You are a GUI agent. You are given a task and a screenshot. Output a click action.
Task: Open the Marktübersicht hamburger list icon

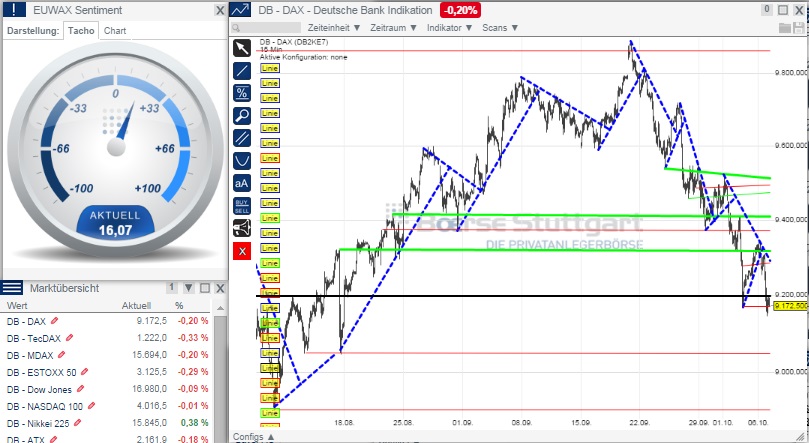[12, 288]
